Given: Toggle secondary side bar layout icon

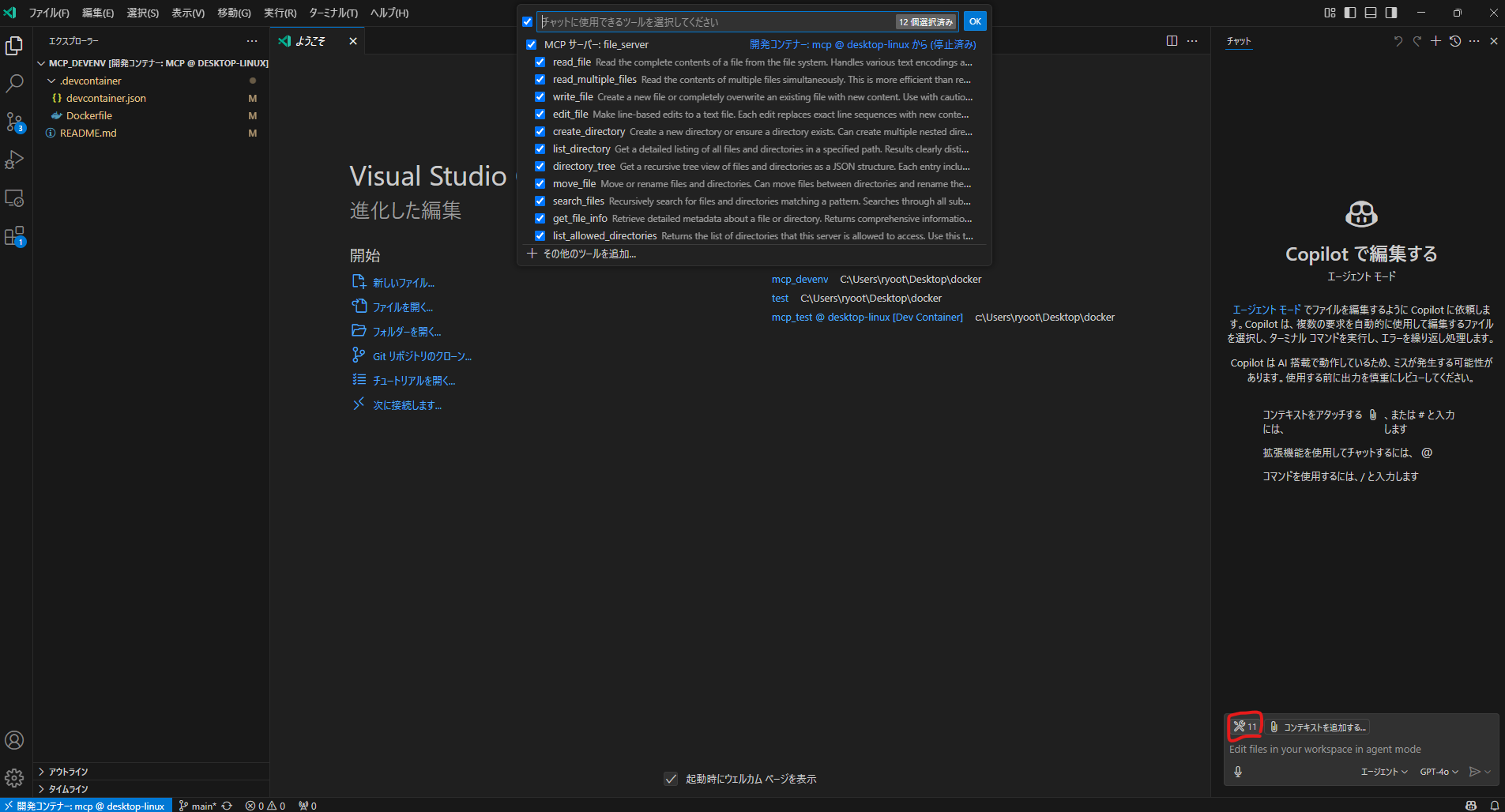Looking at the screenshot, I should [1391, 13].
